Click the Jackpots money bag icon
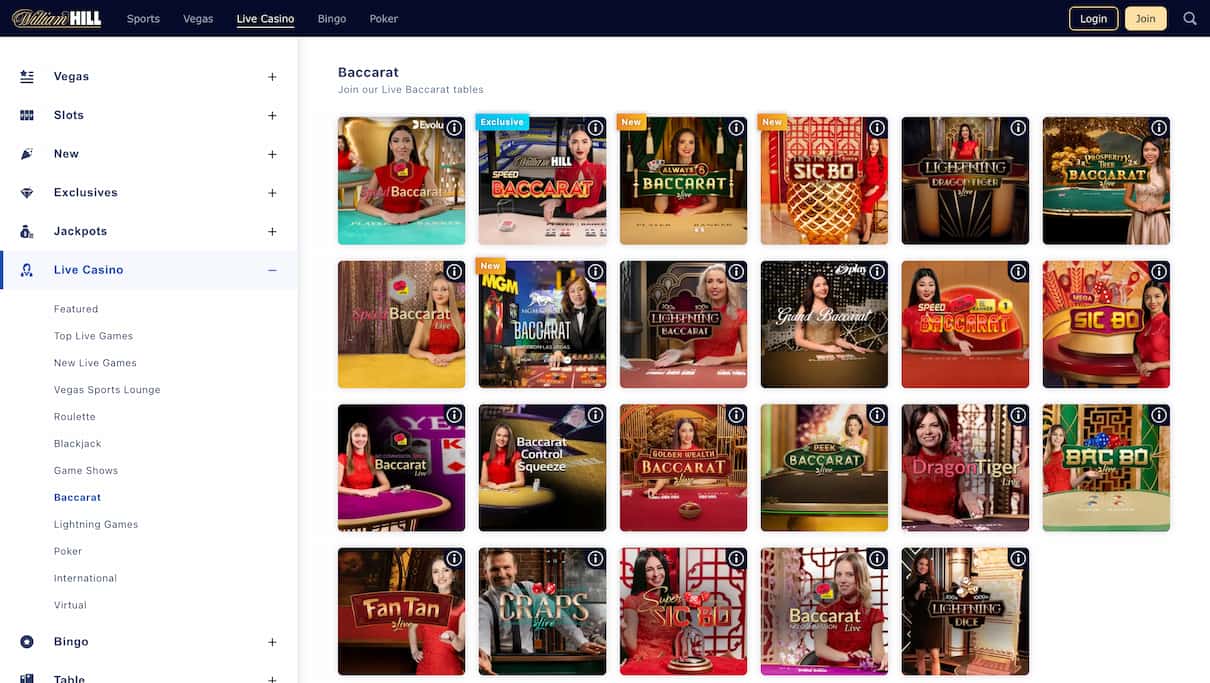 pyautogui.click(x=27, y=231)
